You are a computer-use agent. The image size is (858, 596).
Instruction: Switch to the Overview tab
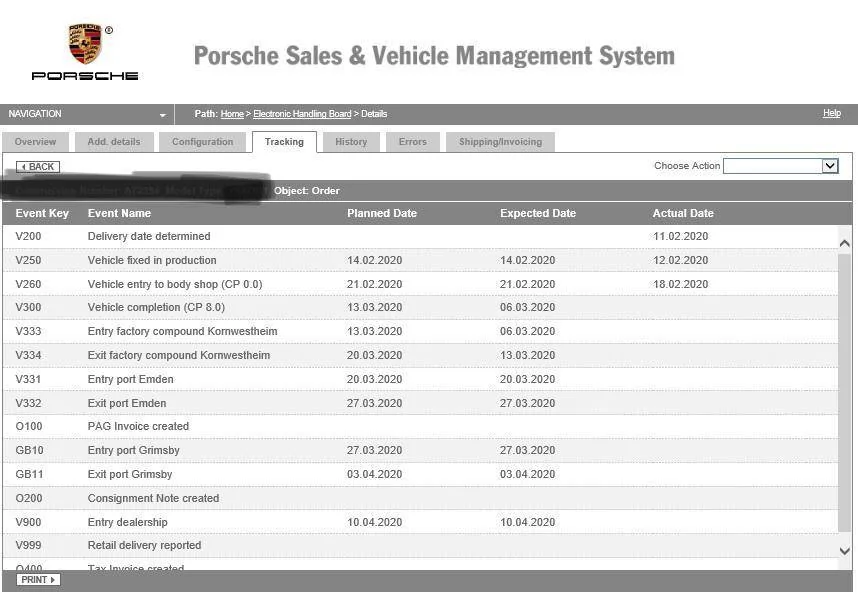coord(36,142)
